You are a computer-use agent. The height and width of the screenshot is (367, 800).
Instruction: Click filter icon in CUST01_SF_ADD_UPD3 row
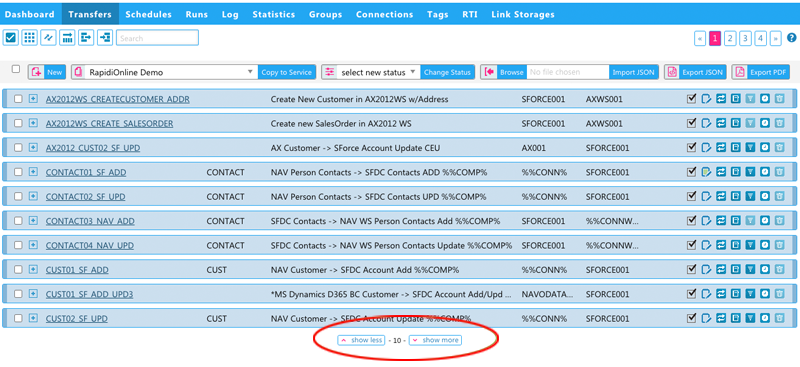coord(750,294)
